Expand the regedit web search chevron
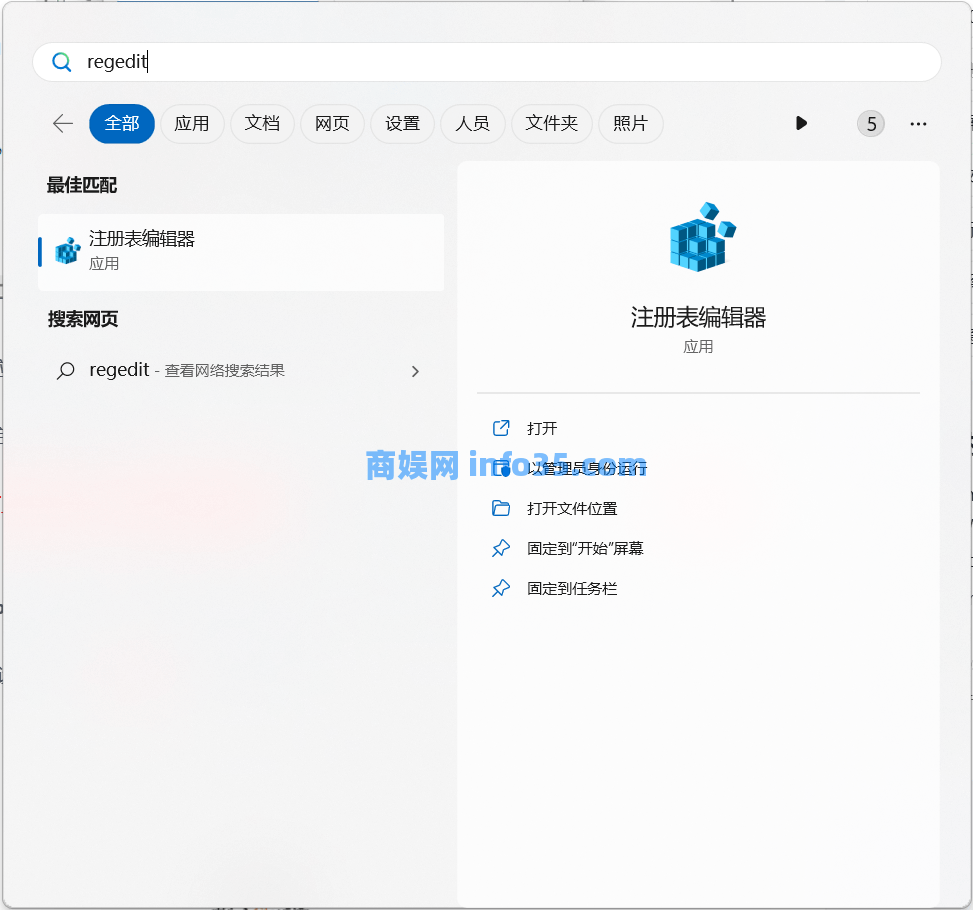The image size is (973, 910). (x=415, y=371)
